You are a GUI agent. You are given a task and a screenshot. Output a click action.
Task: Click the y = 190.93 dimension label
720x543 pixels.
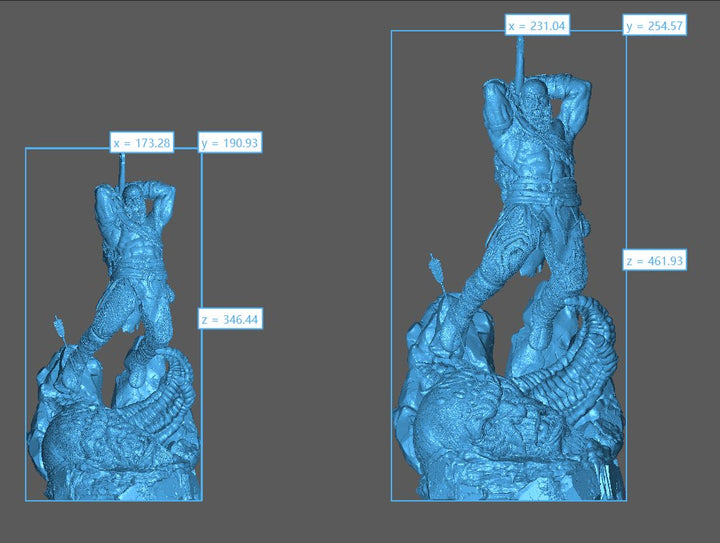pos(230,144)
